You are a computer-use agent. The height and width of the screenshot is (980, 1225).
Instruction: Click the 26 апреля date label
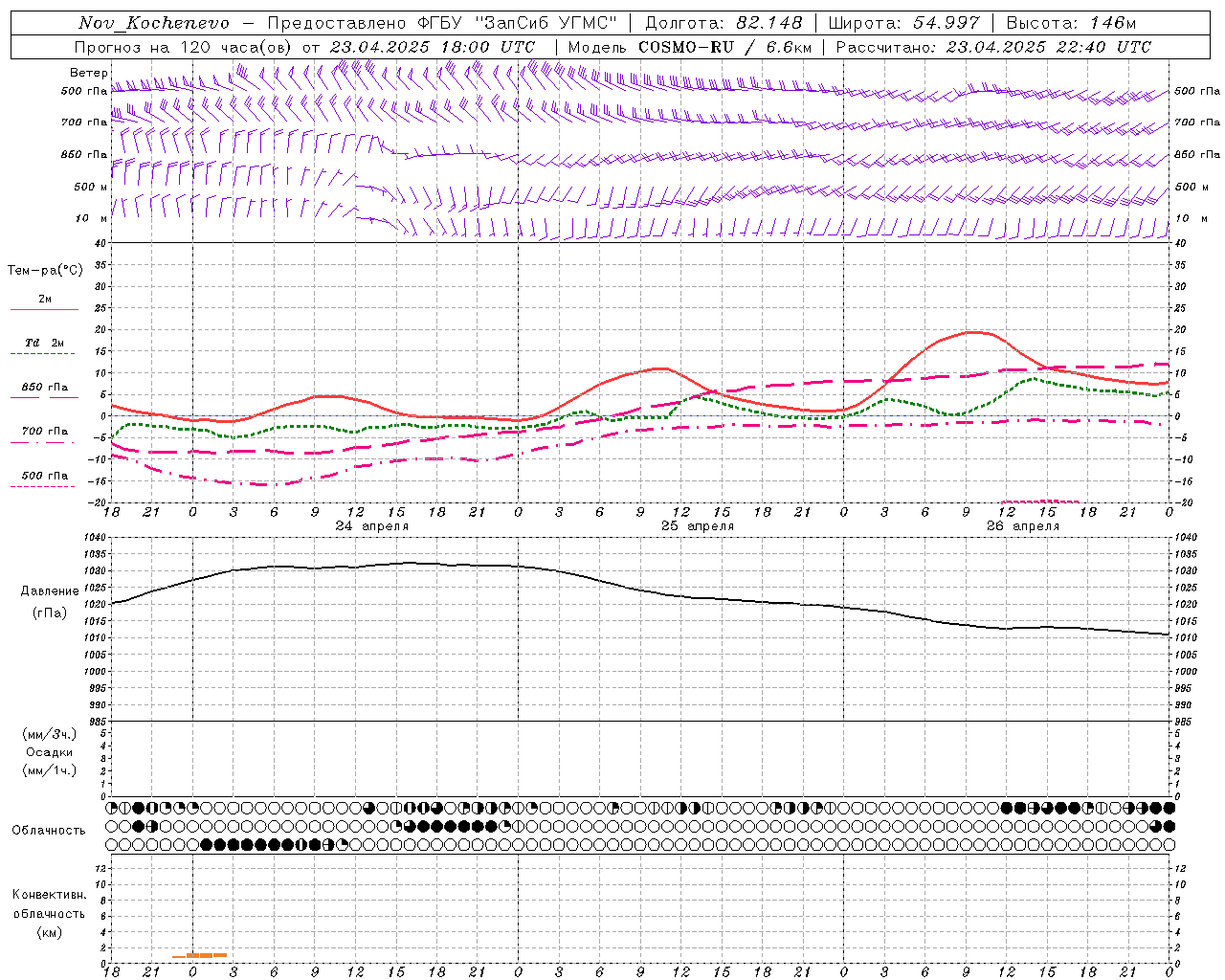pos(1023,526)
